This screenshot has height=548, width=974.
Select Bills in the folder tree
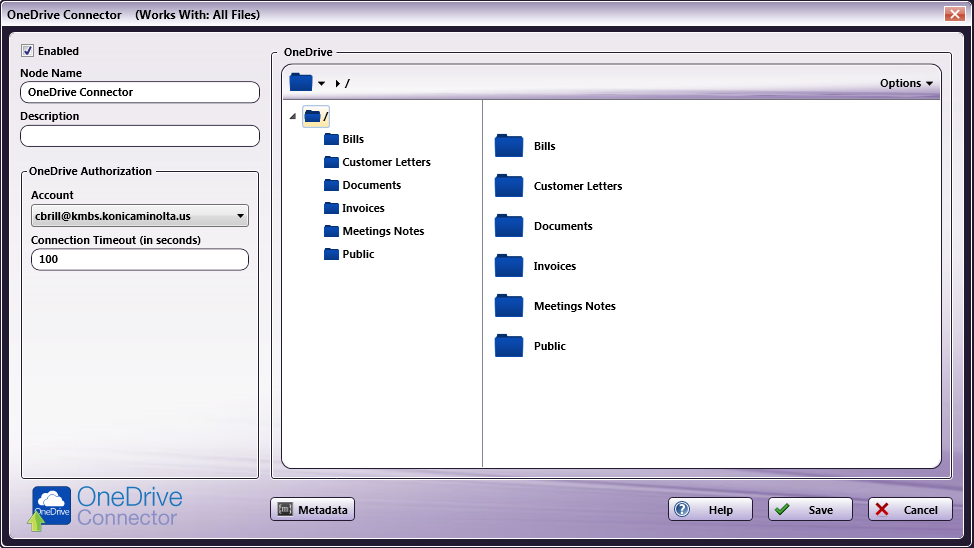(x=353, y=139)
